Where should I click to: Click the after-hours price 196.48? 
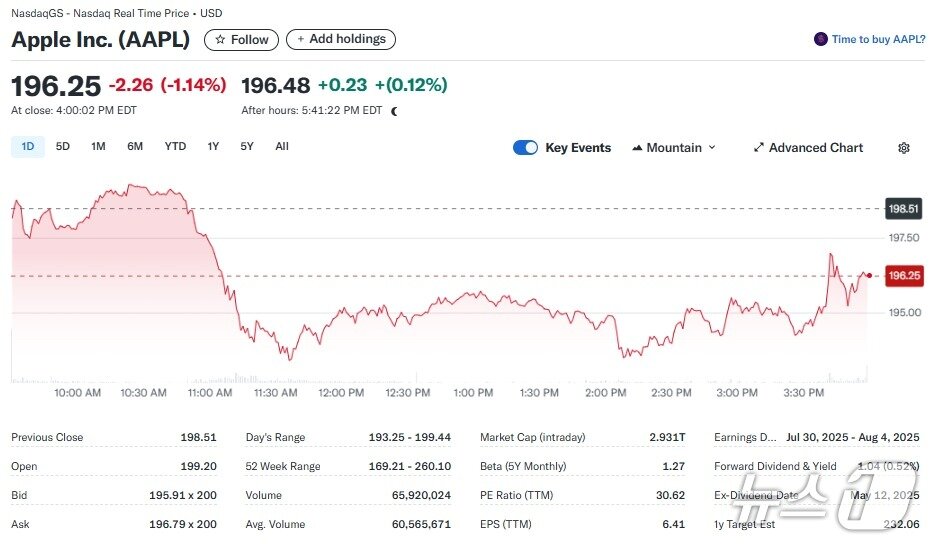pyautogui.click(x=276, y=86)
